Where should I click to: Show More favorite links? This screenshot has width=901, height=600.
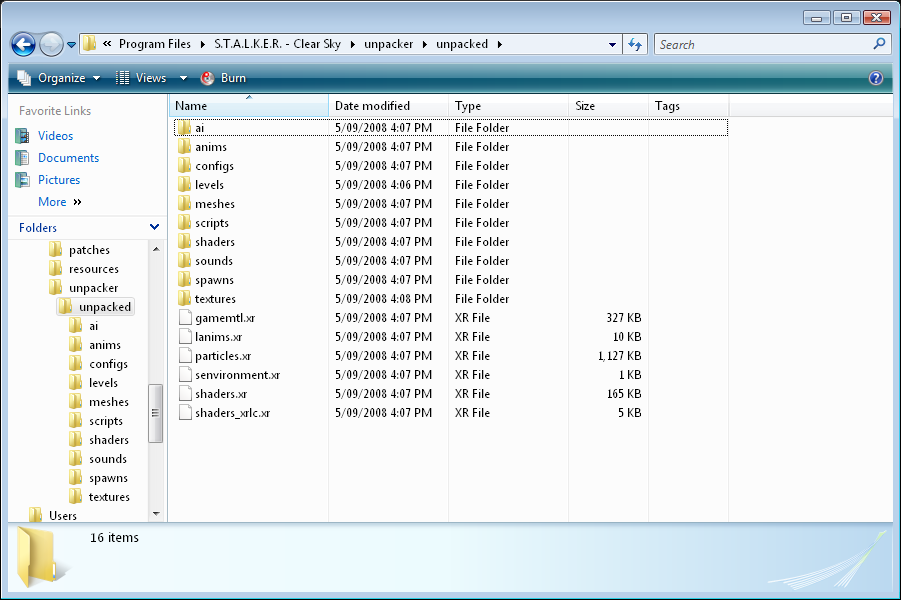[59, 202]
